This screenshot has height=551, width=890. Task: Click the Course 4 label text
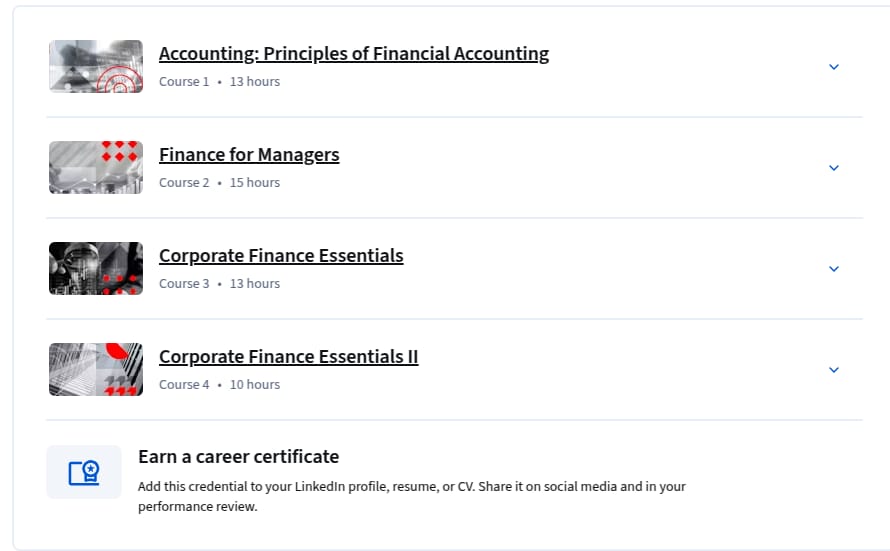coord(184,385)
